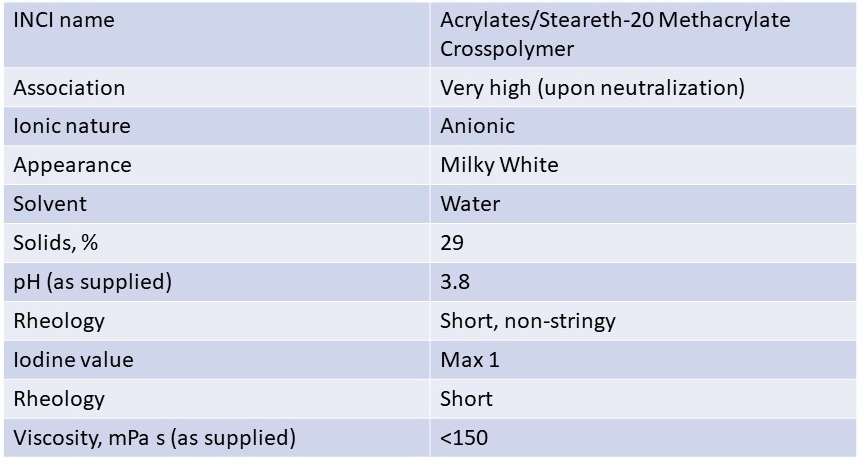Select the solids value "29"

(x=452, y=243)
